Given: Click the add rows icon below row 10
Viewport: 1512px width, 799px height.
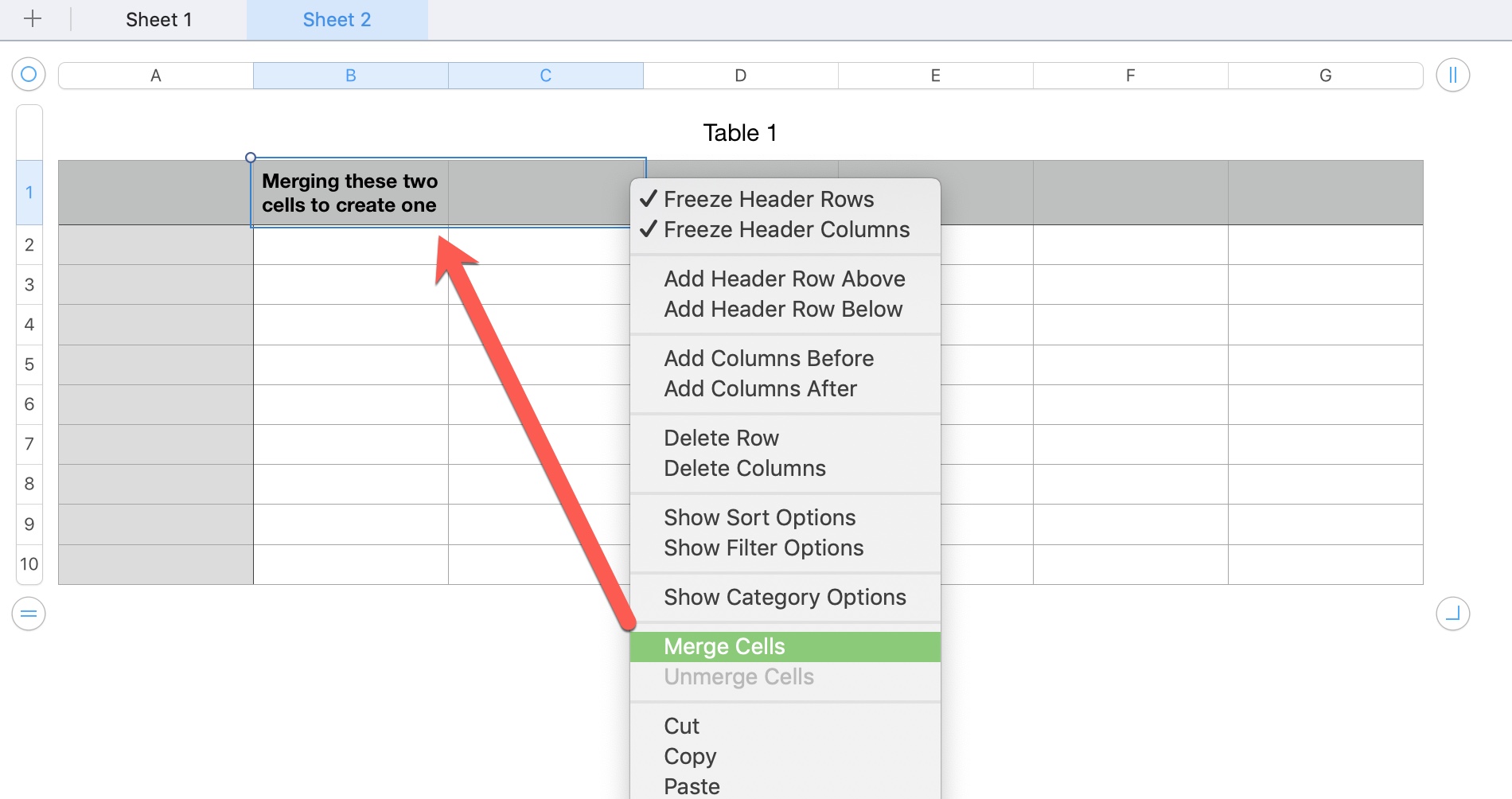Looking at the screenshot, I should [x=29, y=613].
